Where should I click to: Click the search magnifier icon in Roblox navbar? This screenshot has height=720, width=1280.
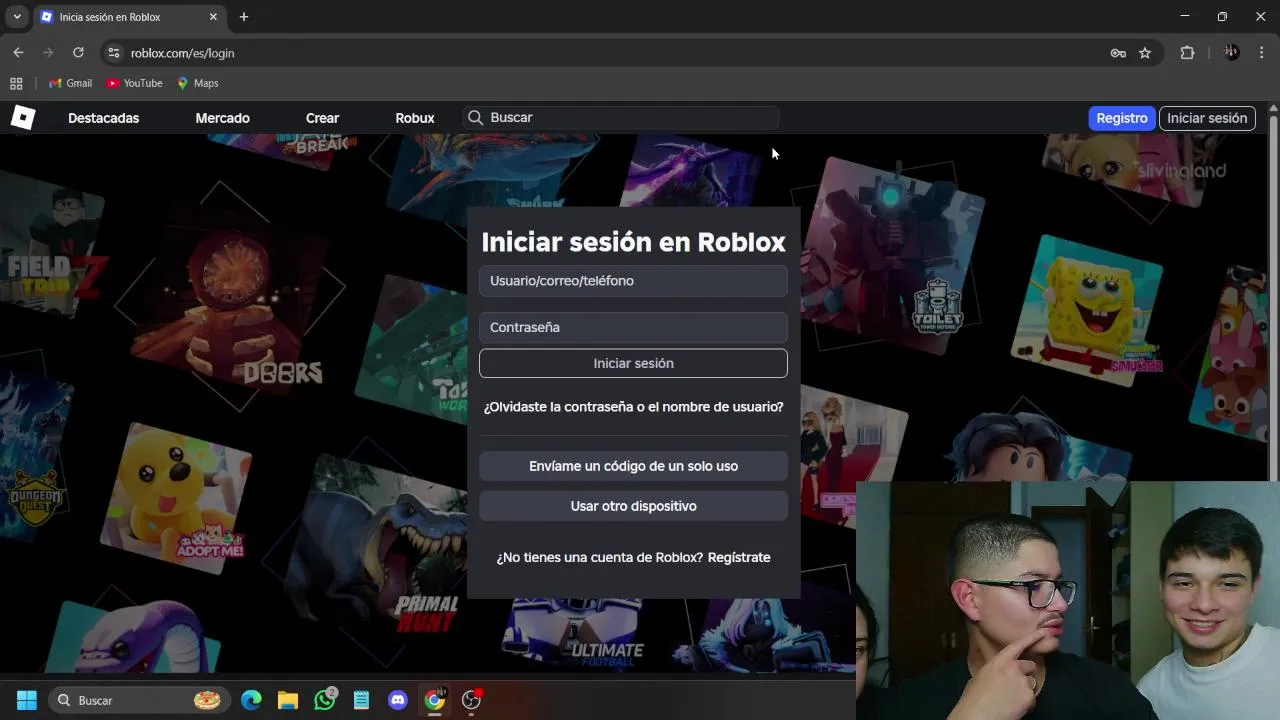pyautogui.click(x=475, y=118)
